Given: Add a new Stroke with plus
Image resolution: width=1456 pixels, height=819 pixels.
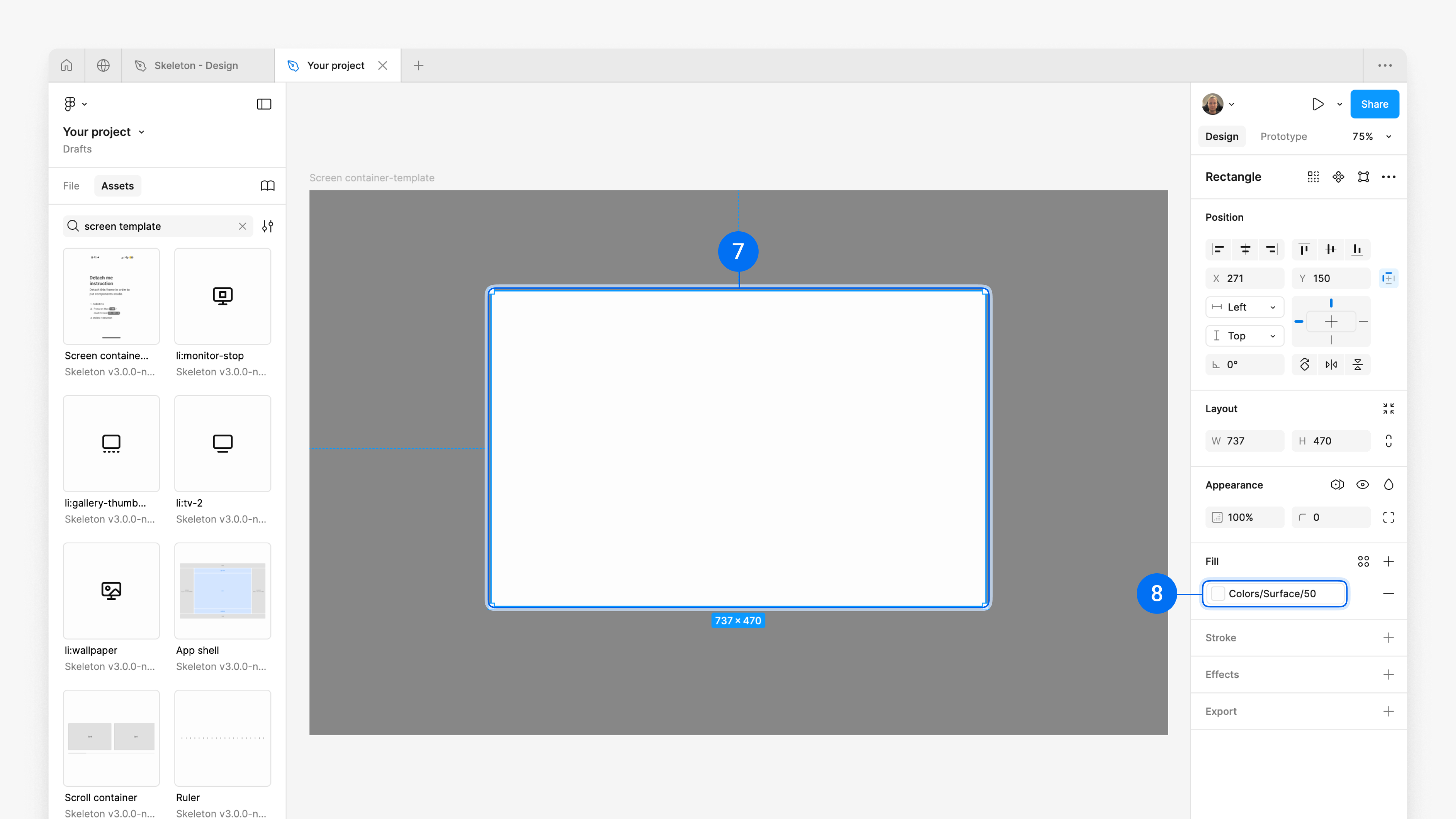Looking at the screenshot, I should pyautogui.click(x=1389, y=637).
